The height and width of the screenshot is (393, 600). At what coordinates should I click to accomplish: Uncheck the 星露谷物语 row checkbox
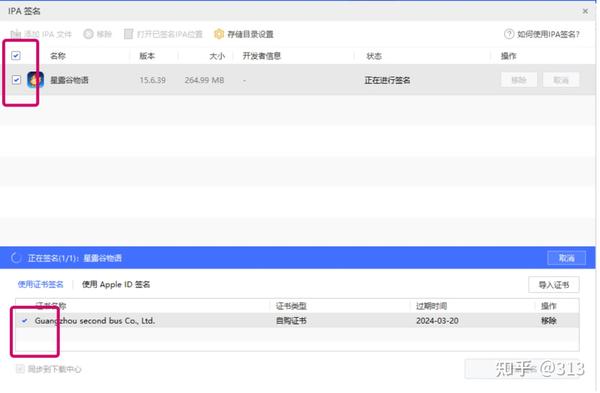point(16,80)
